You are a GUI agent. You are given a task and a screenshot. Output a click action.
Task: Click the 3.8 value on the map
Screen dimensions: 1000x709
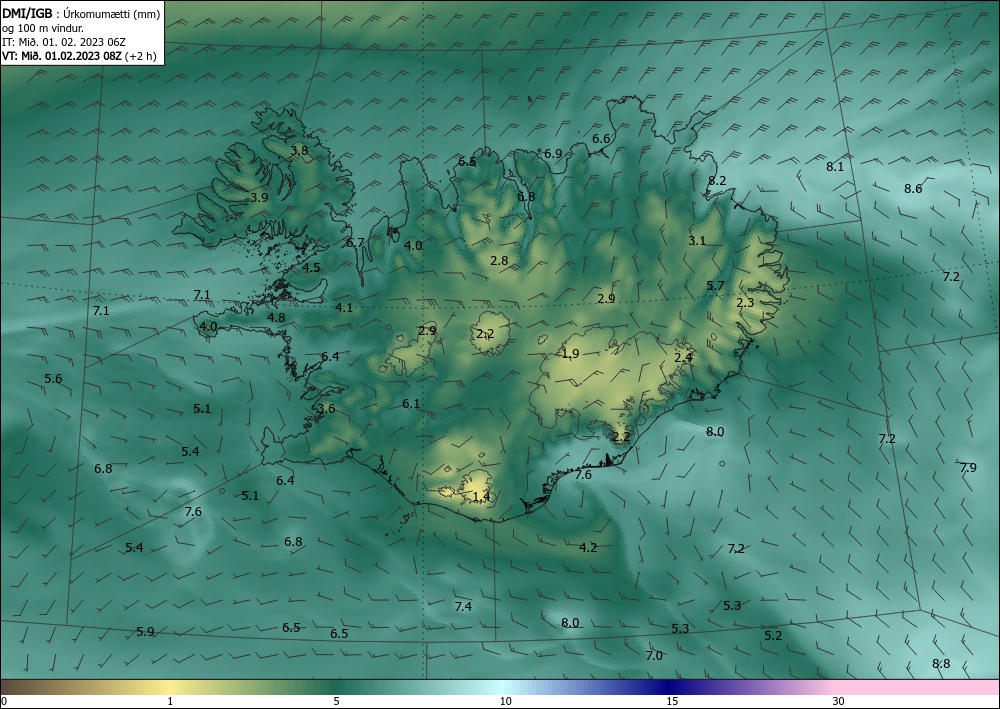pyautogui.click(x=299, y=151)
